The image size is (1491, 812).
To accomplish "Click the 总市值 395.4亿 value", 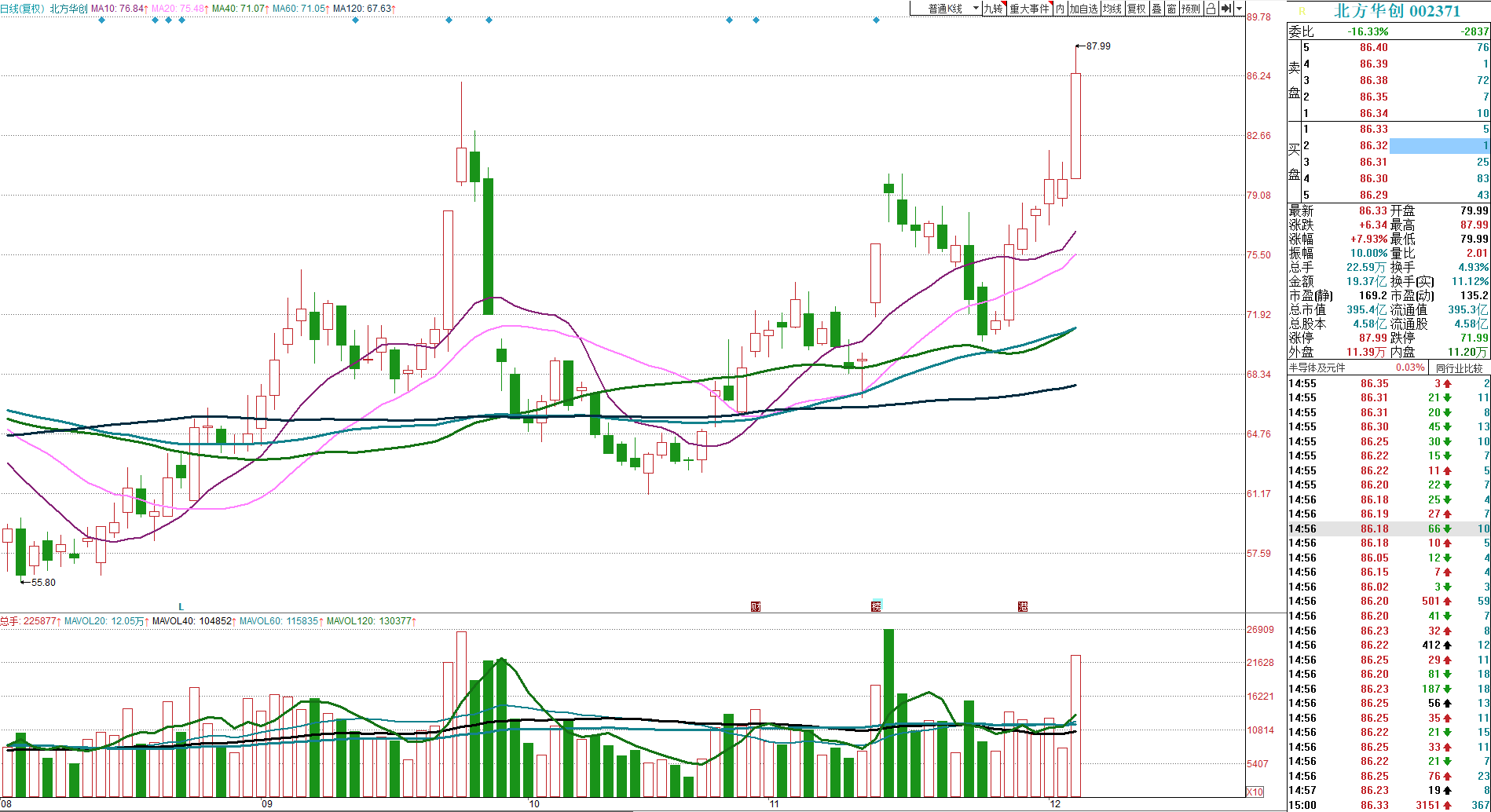I will pyautogui.click(x=1367, y=309).
